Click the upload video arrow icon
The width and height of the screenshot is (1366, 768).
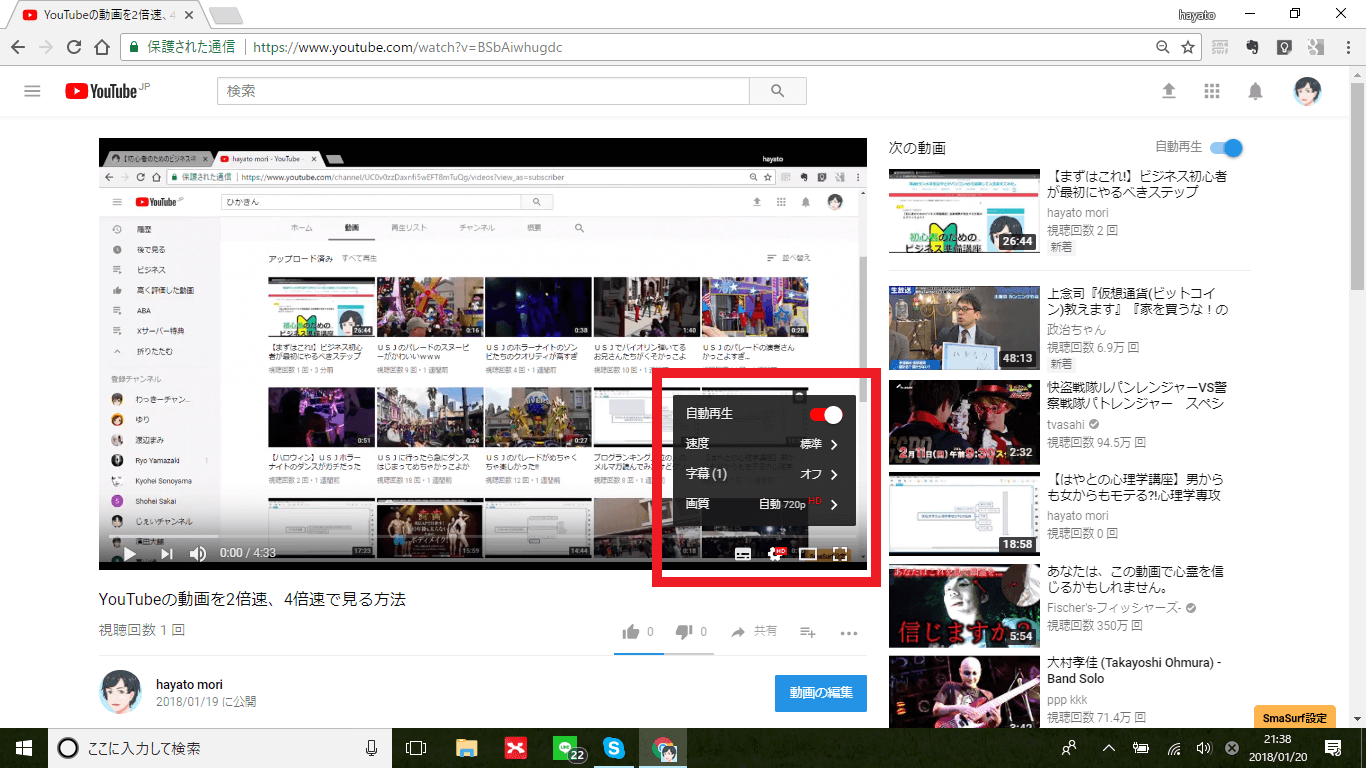(x=1168, y=91)
